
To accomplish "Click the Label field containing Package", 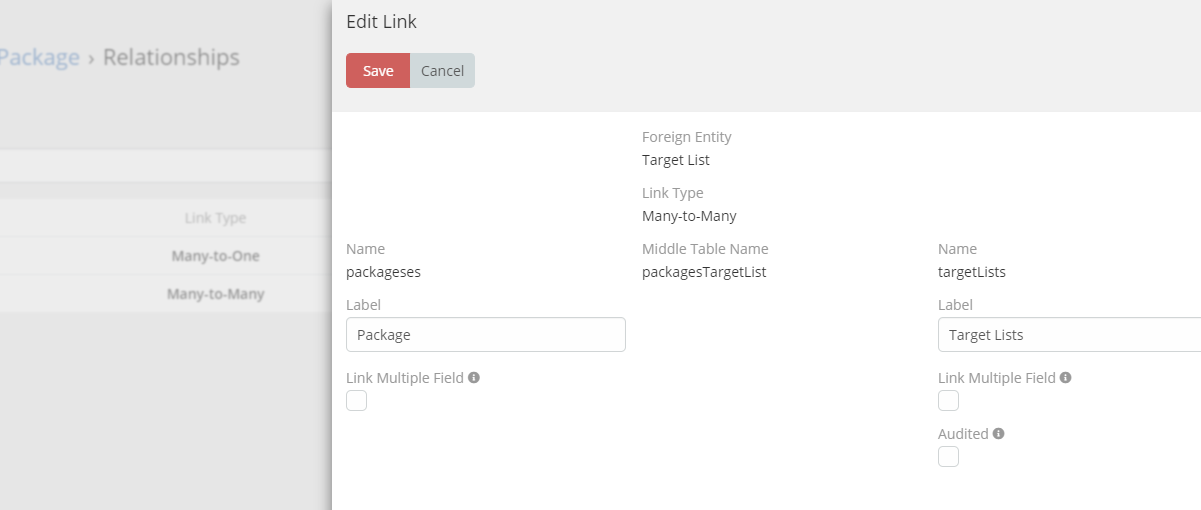I will click(x=485, y=335).
